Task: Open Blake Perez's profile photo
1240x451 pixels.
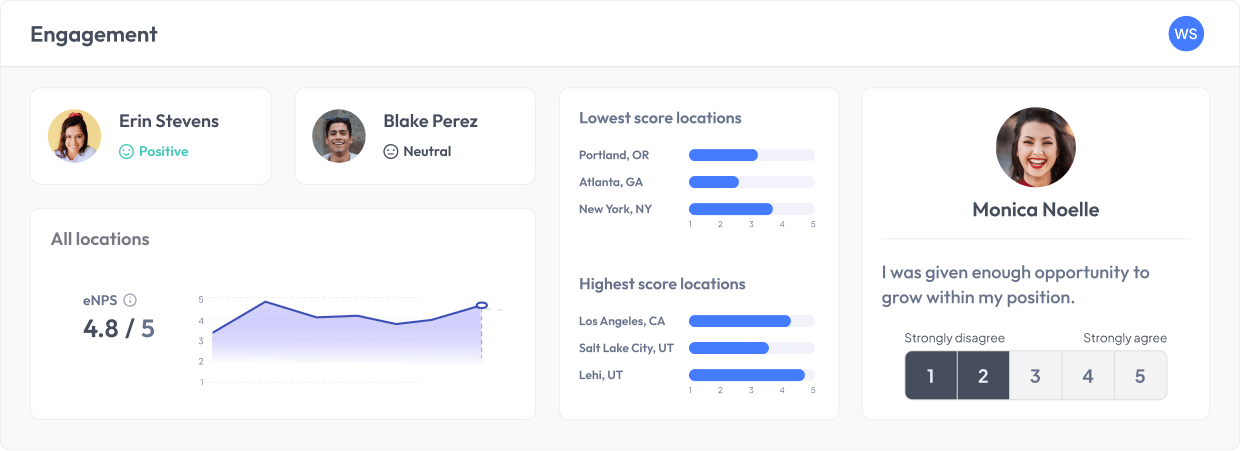Action: 339,136
